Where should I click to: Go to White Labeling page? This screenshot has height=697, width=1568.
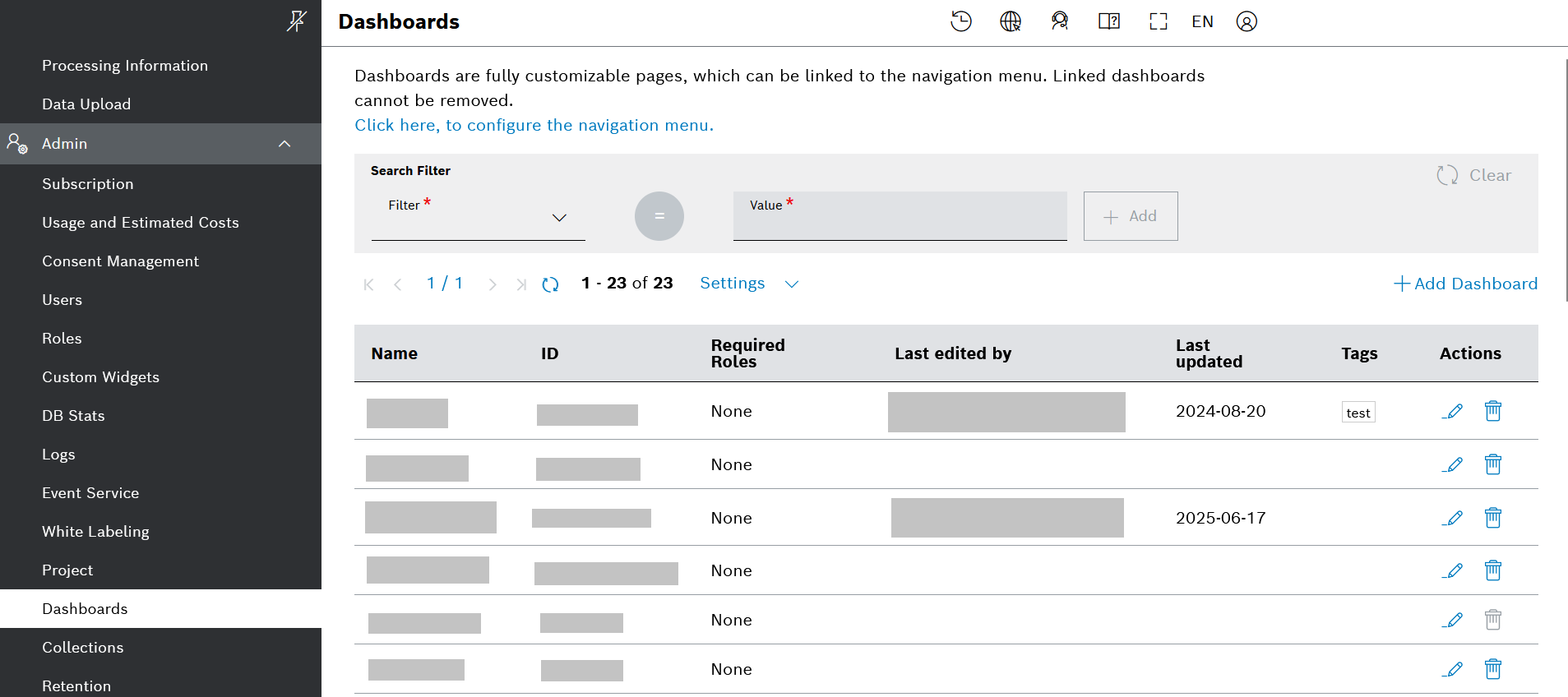pyautogui.click(x=95, y=532)
